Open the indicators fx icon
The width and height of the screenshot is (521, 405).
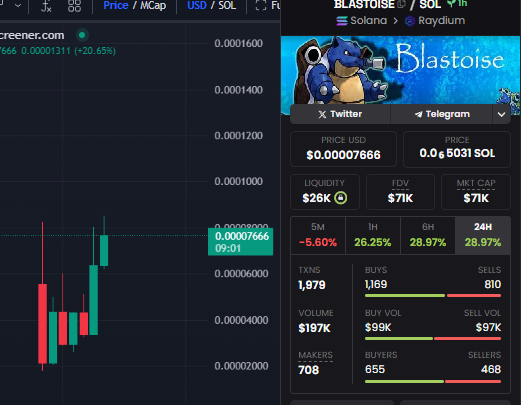coord(46,6)
